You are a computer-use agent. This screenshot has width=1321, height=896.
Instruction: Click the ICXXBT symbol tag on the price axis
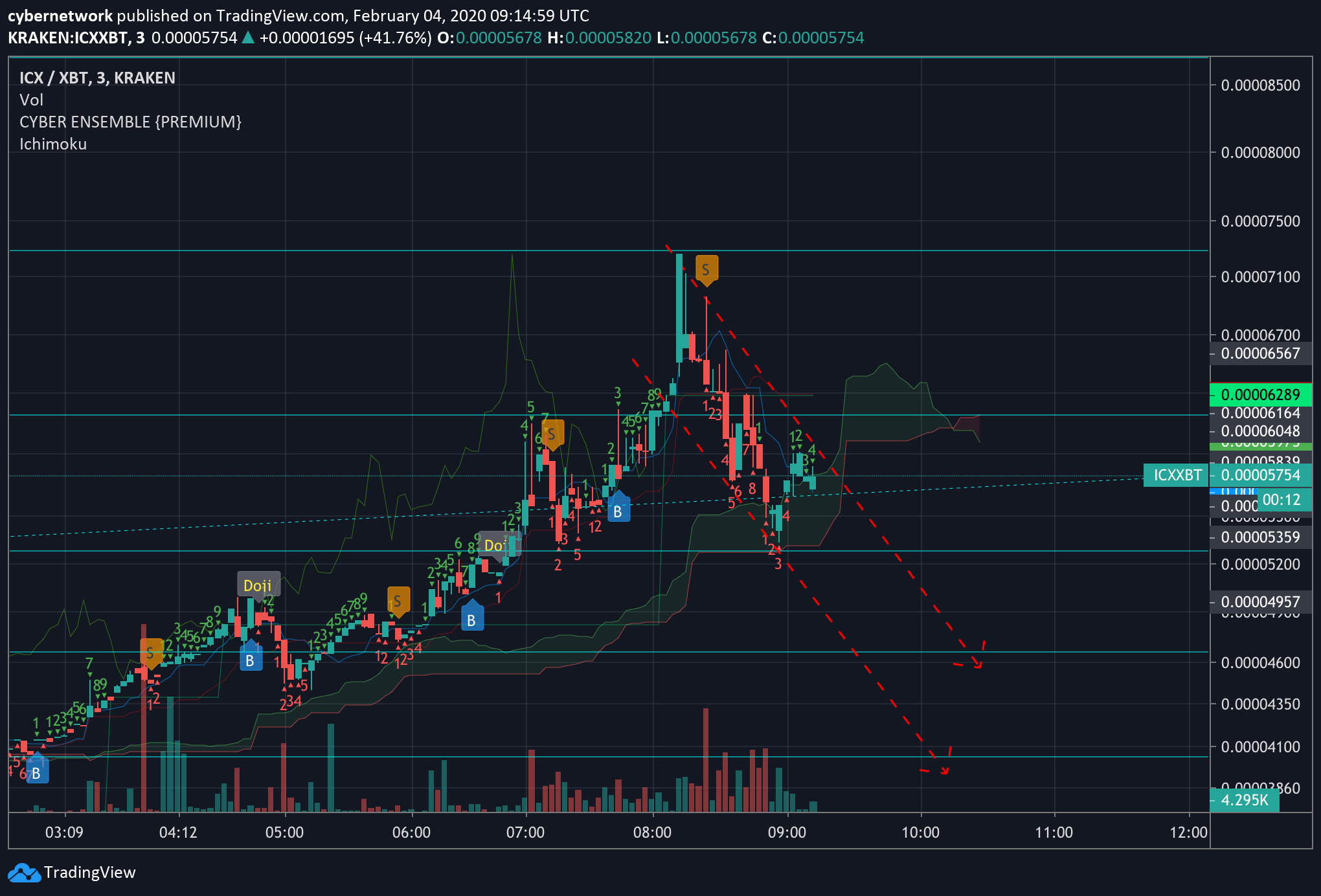1178,475
